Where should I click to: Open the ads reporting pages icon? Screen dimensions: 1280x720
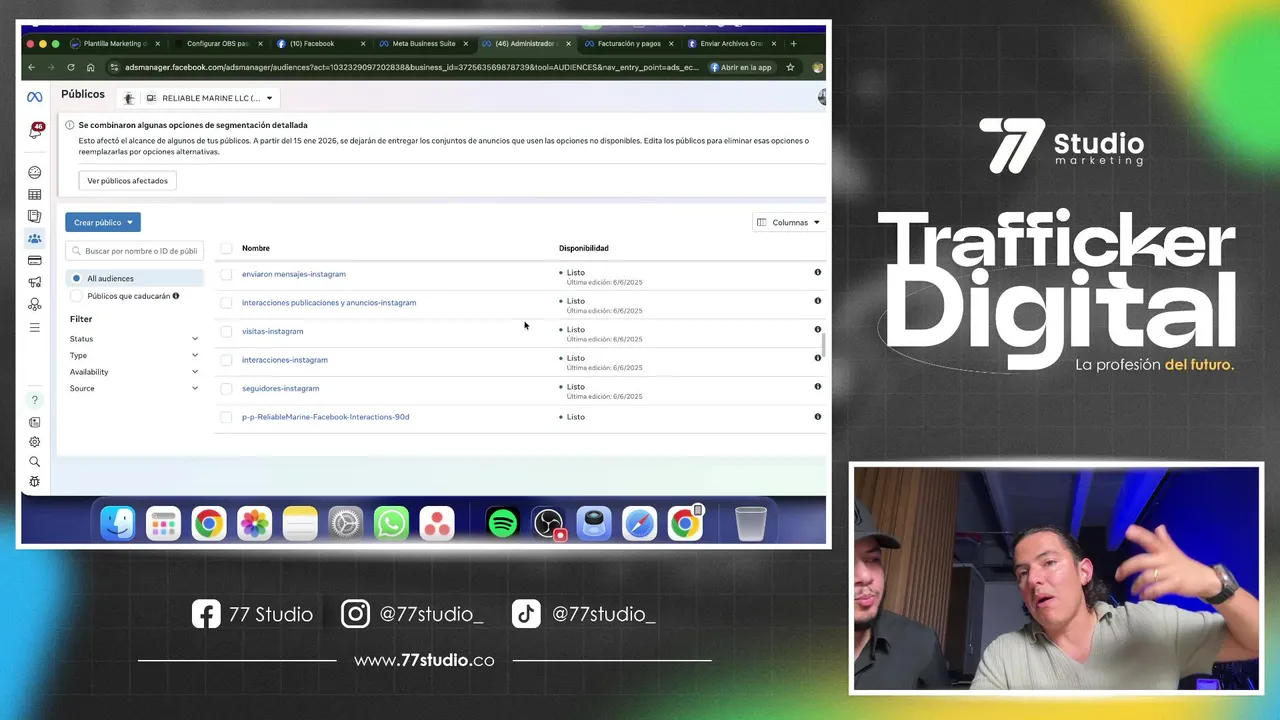click(34, 216)
